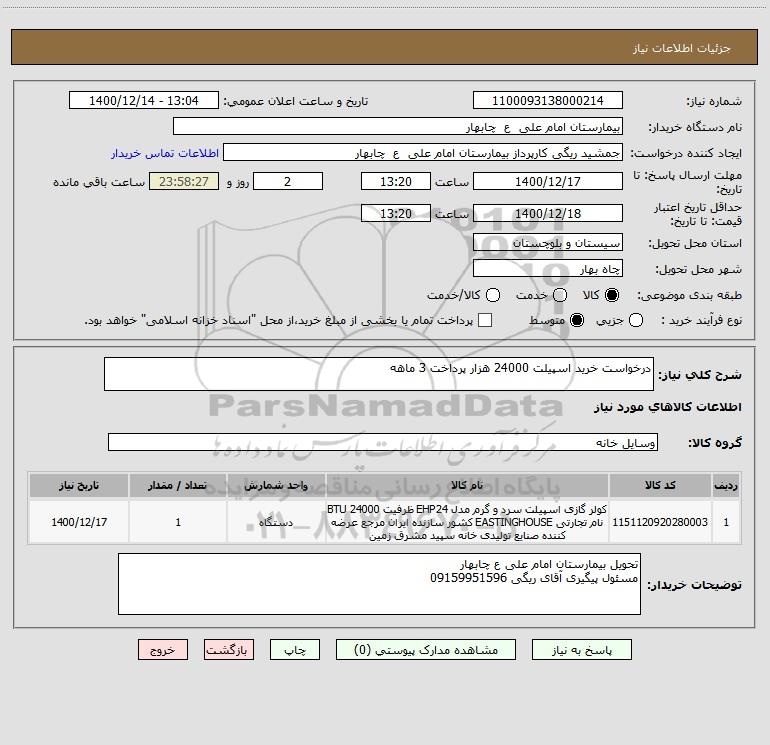Click the واحد شمارش column header

point(276,485)
